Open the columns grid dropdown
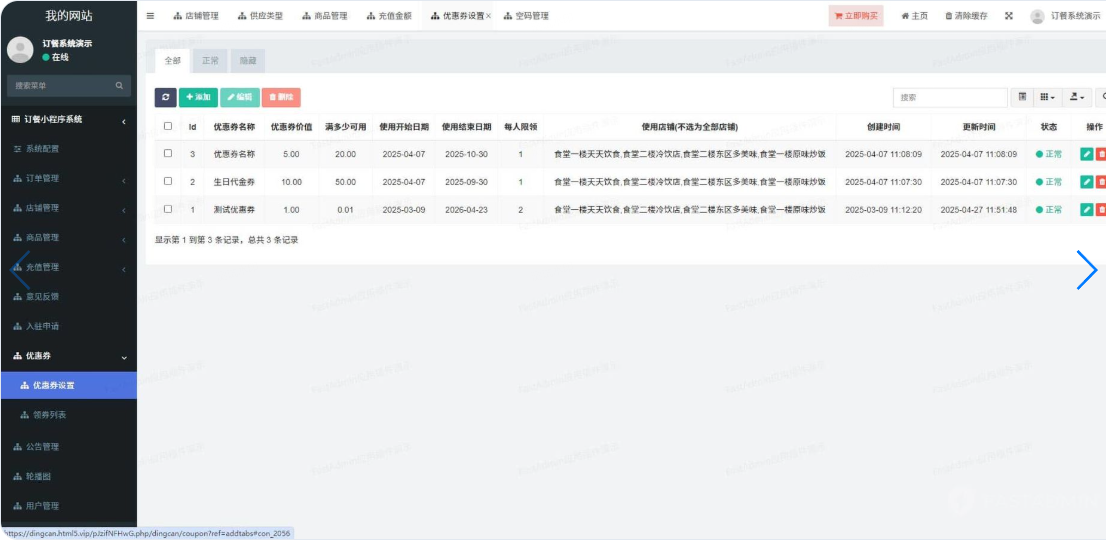This screenshot has width=1106, height=541. click(1047, 97)
